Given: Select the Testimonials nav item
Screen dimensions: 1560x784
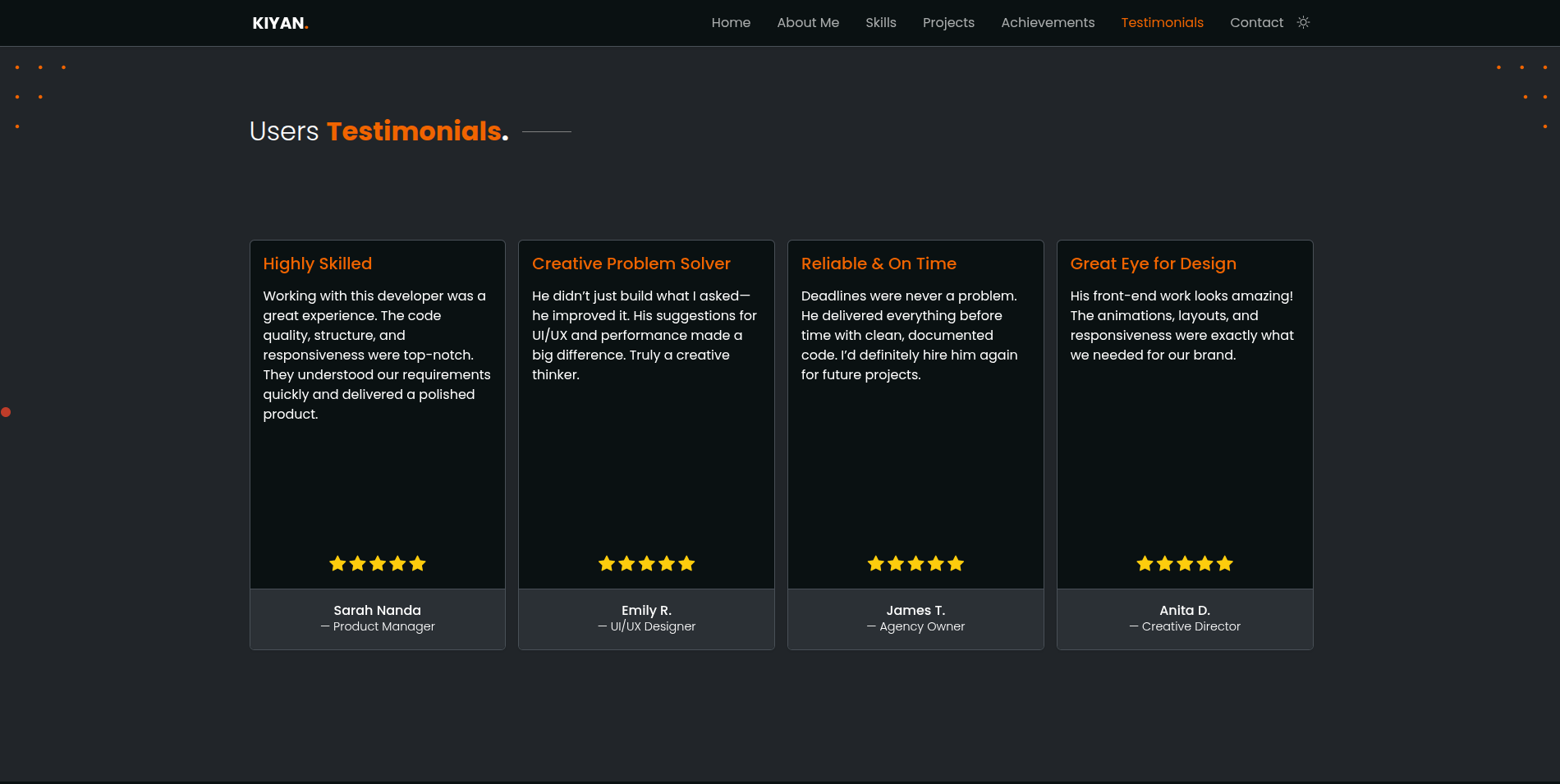Looking at the screenshot, I should 1162,23.
